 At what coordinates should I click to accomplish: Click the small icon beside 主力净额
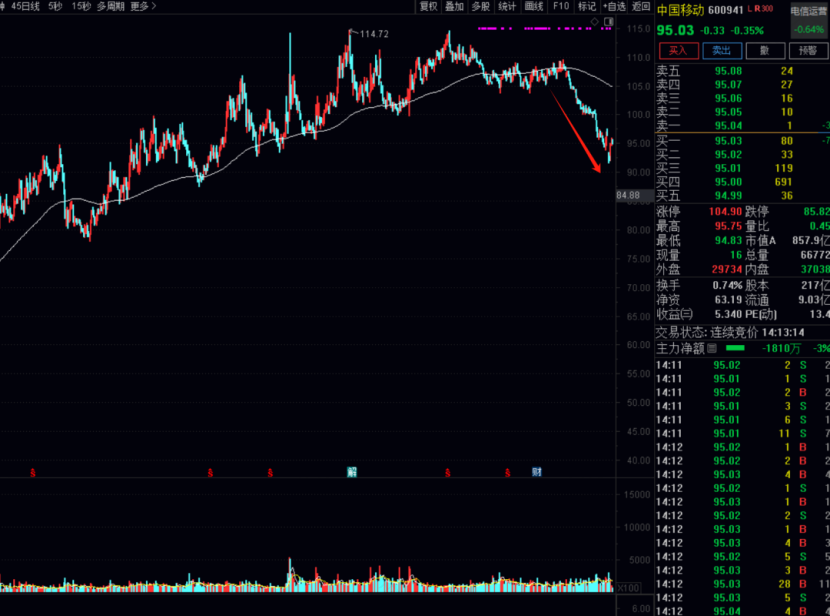click(x=712, y=349)
